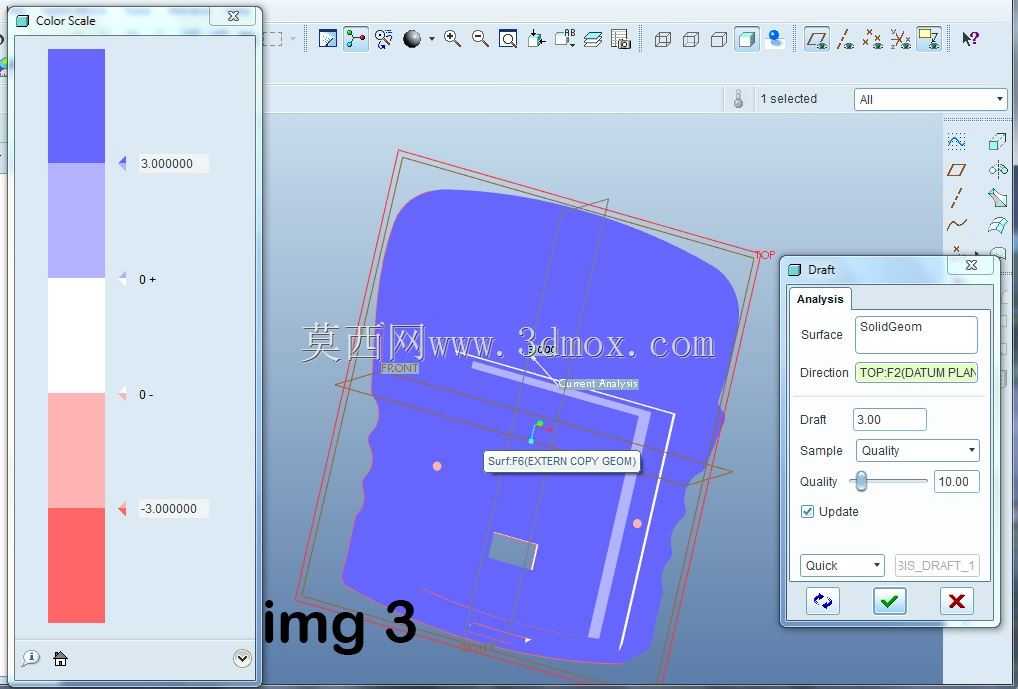Image resolution: width=1018 pixels, height=689 pixels.
Task: Toggle the Spin Center icon
Action: pyautogui.click(x=356, y=39)
